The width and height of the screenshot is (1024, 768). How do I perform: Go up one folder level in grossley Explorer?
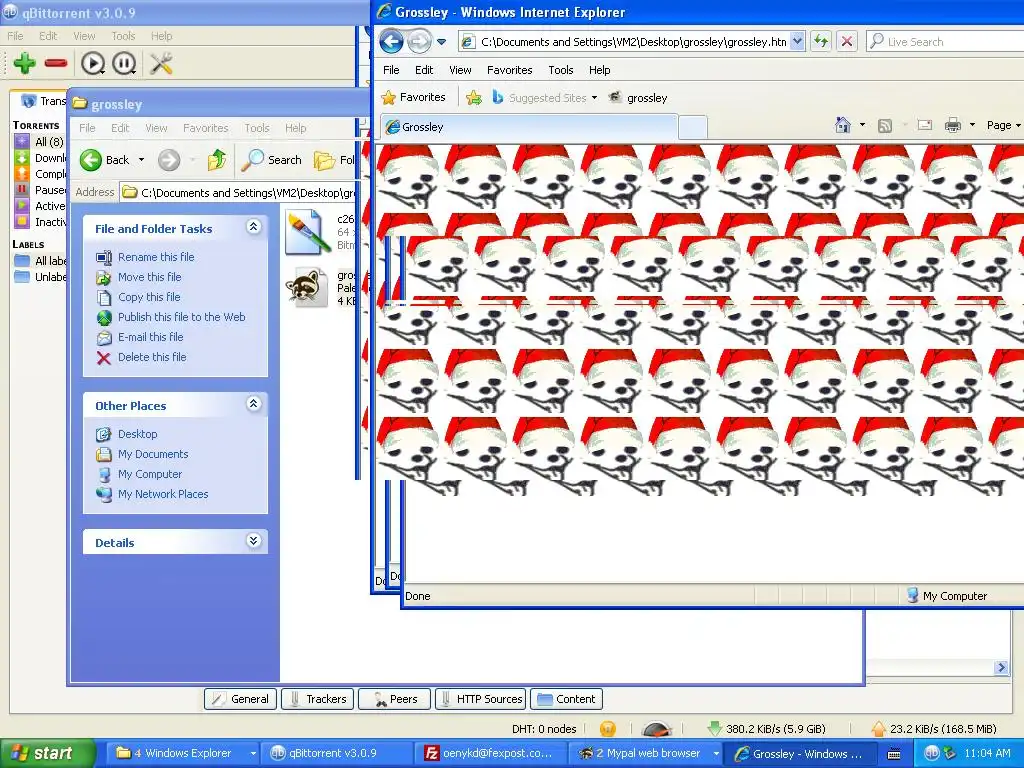pos(217,160)
